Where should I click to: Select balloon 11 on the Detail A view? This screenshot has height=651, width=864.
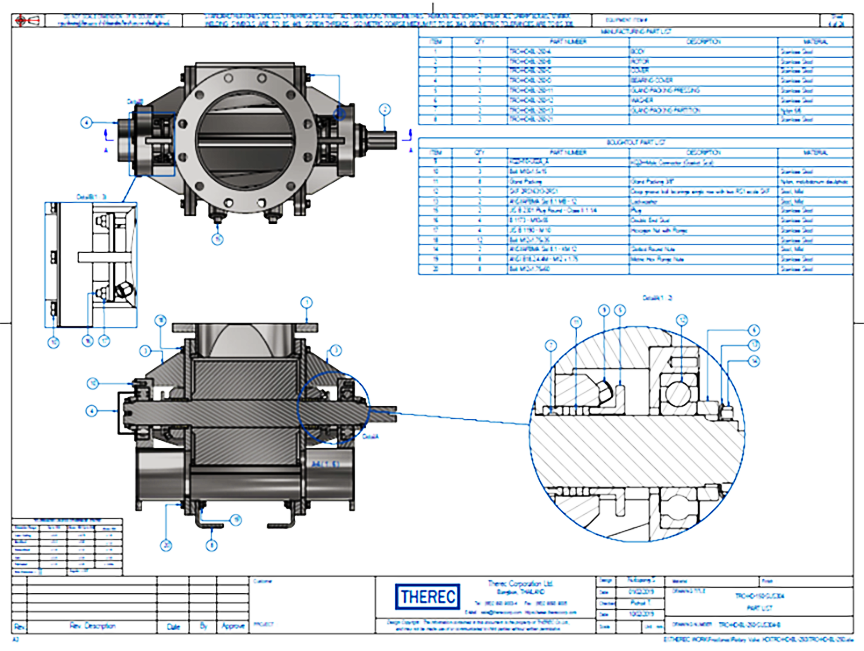point(576,322)
